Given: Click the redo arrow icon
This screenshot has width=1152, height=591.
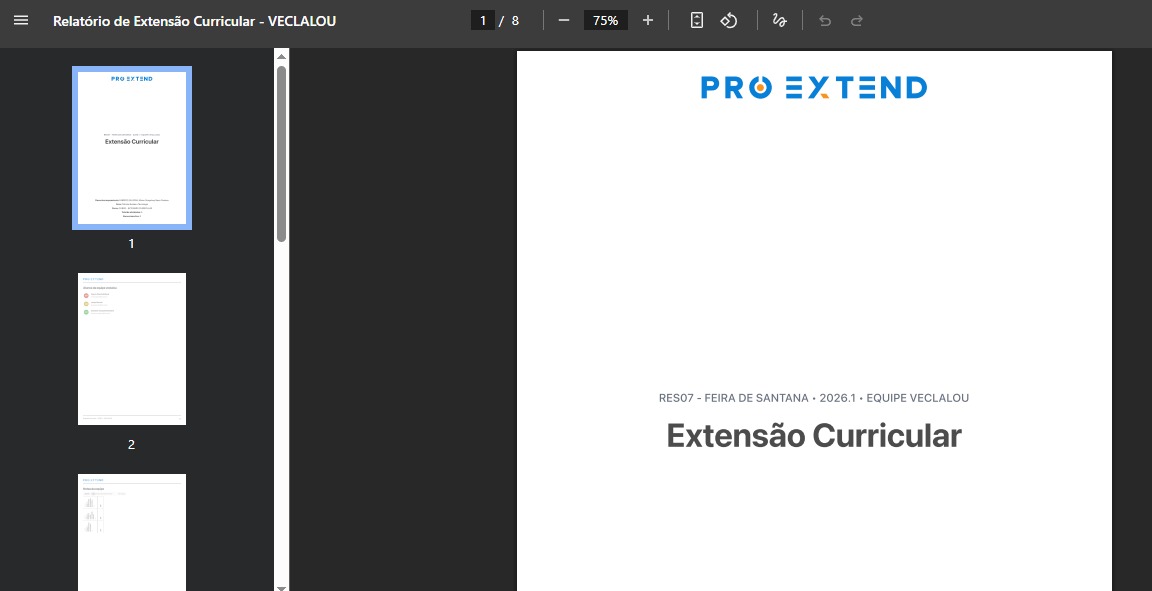Looking at the screenshot, I should [857, 21].
